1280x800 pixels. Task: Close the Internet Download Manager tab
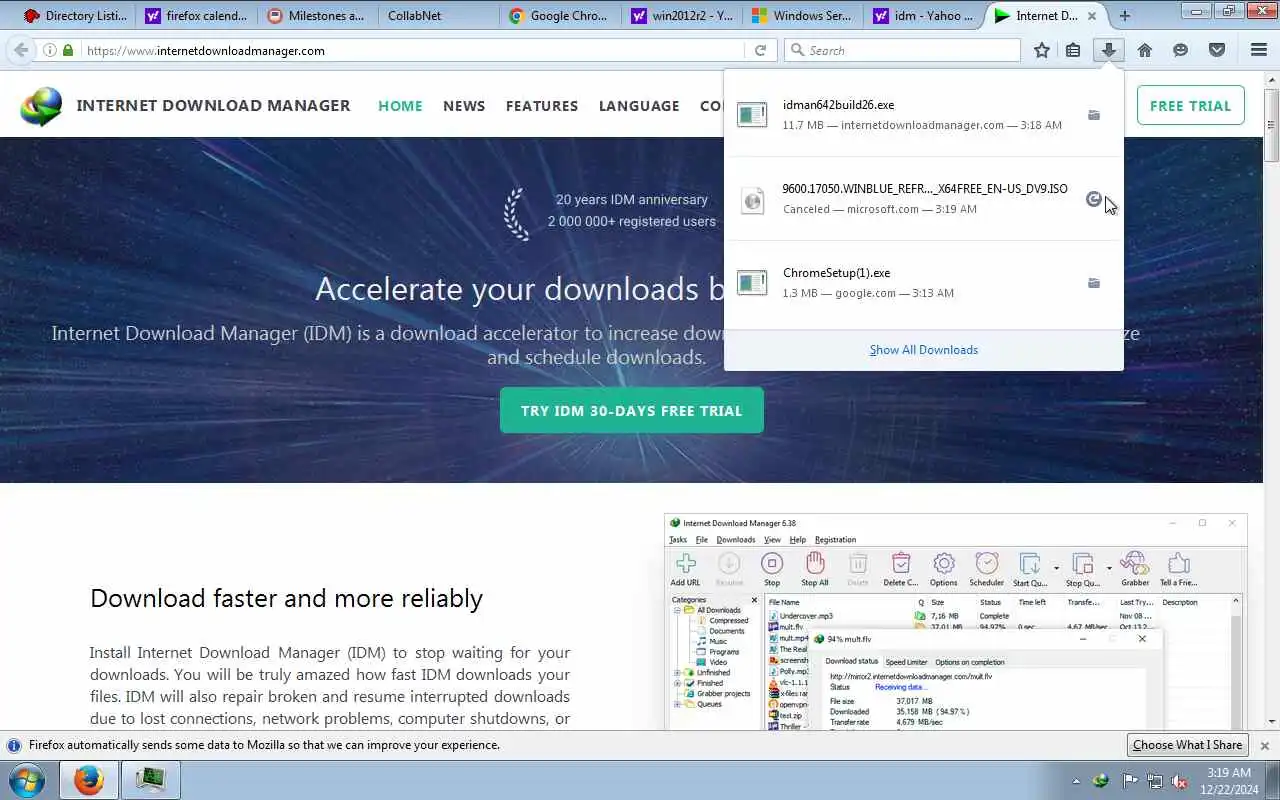click(1092, 16)
